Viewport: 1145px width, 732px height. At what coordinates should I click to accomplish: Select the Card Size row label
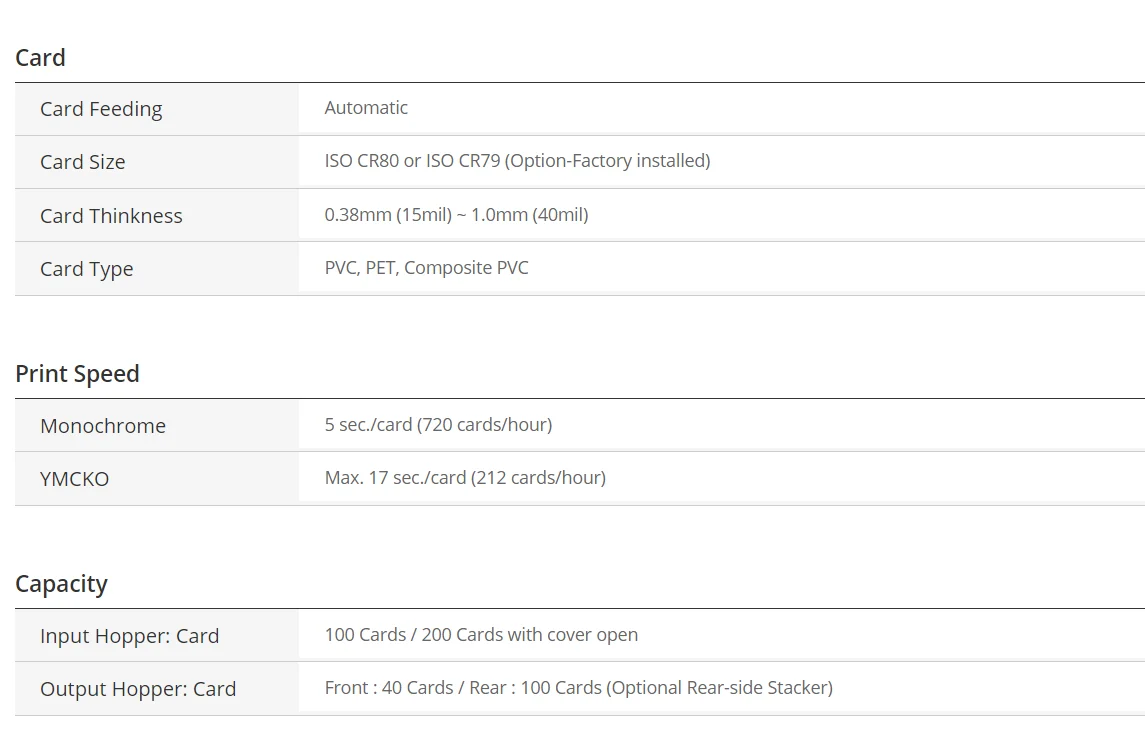[83, 162]
